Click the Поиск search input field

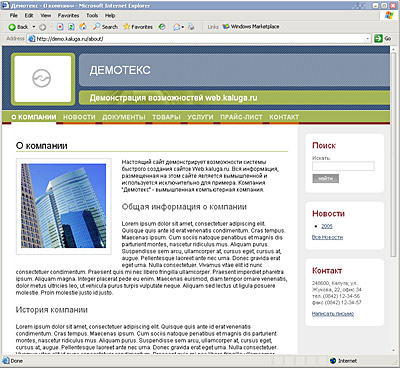click(x=343, y=166)
